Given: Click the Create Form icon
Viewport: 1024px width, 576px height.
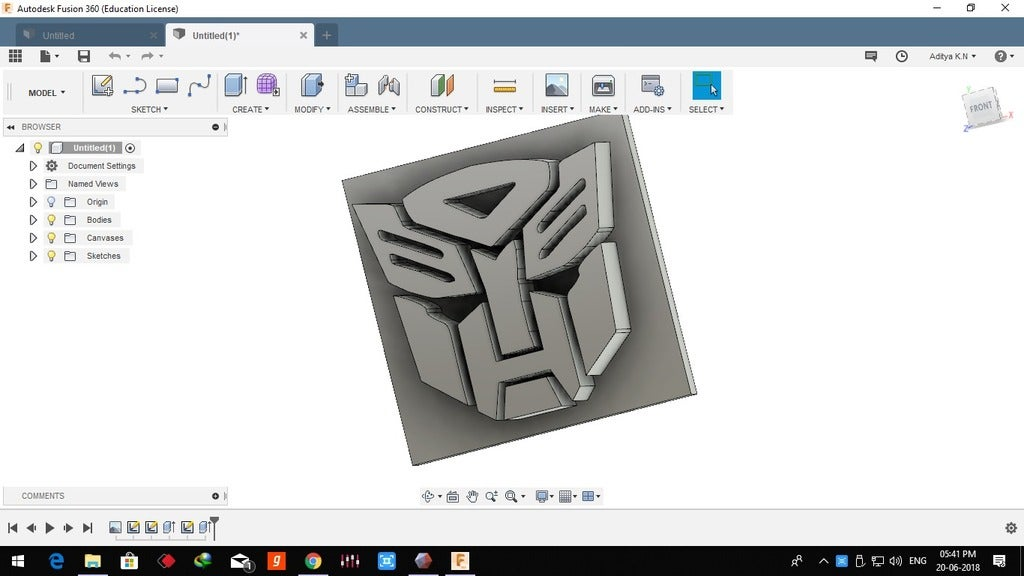Looking at the screenshot, I should pos(267,86).
